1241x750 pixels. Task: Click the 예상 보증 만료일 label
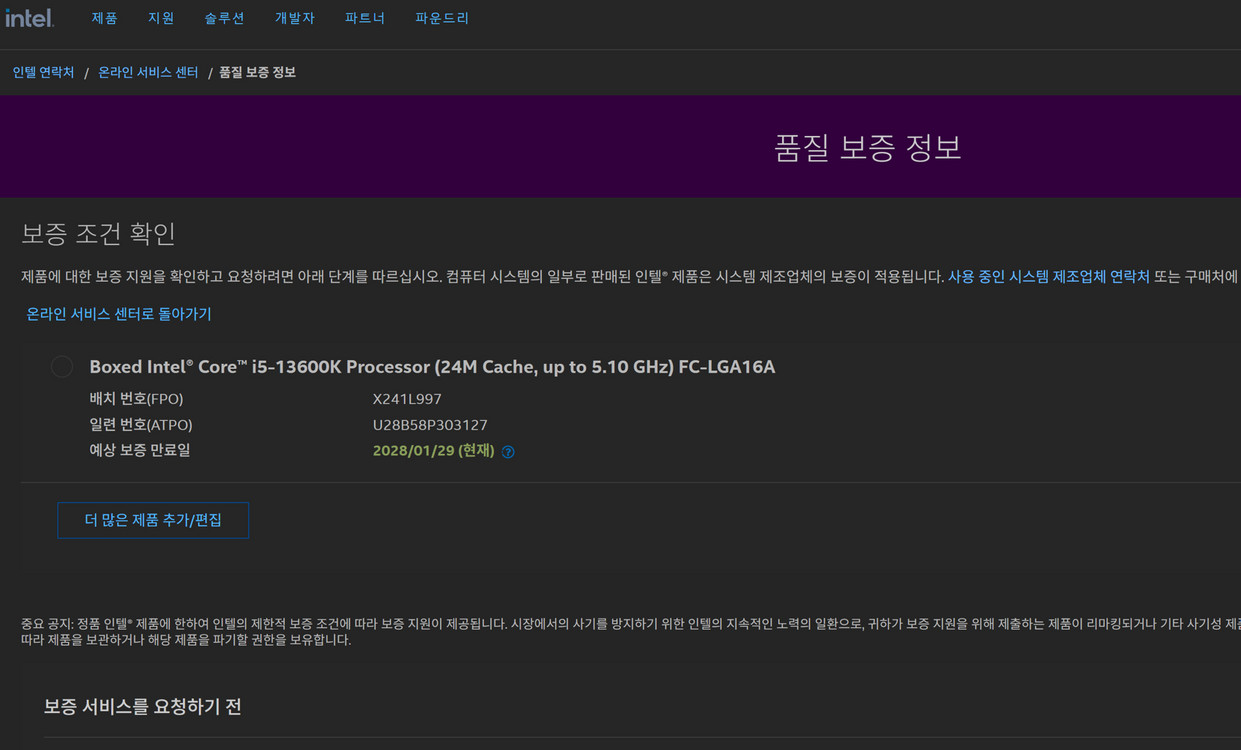140,451
